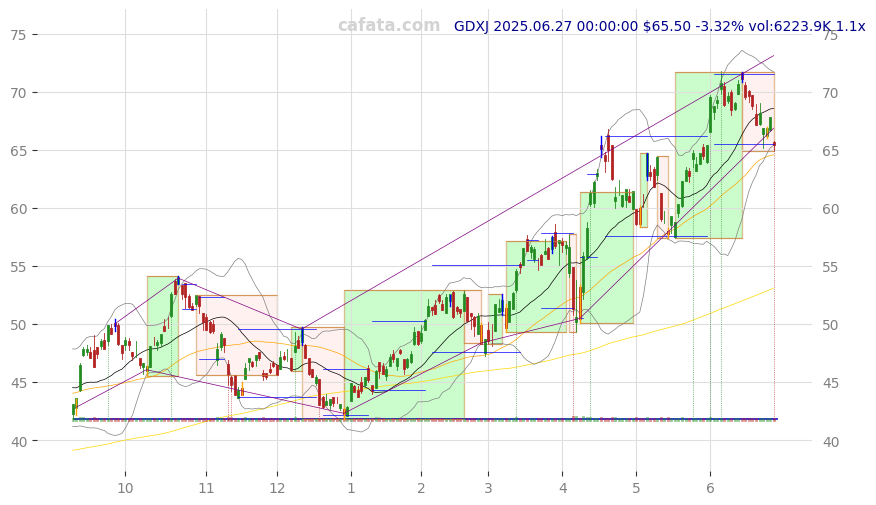Click the $65.50 closing price in the header
This screenshot has height=505, width=876.
[667, 26]
